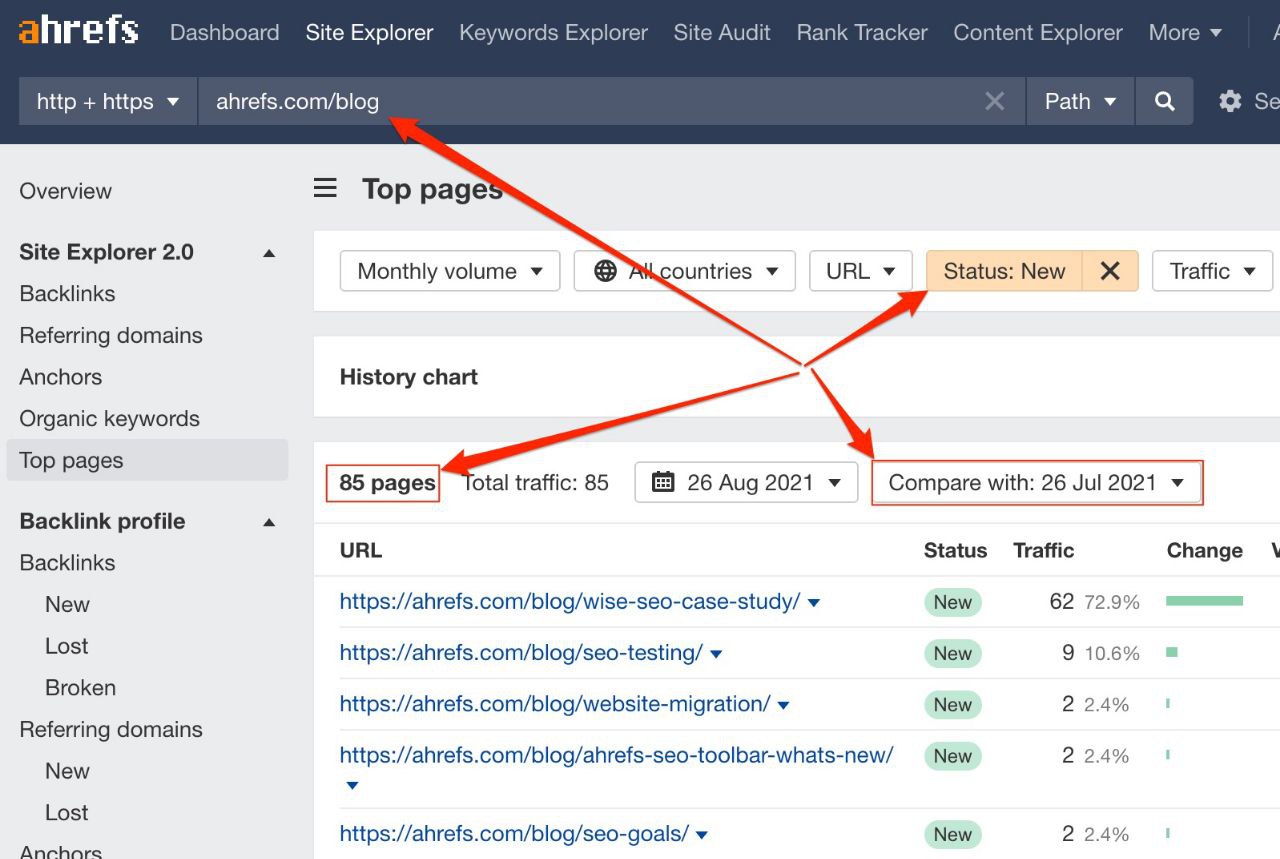Open the http + https protocol dropdown
The image size is (1280, 859).
click(108, 101)
